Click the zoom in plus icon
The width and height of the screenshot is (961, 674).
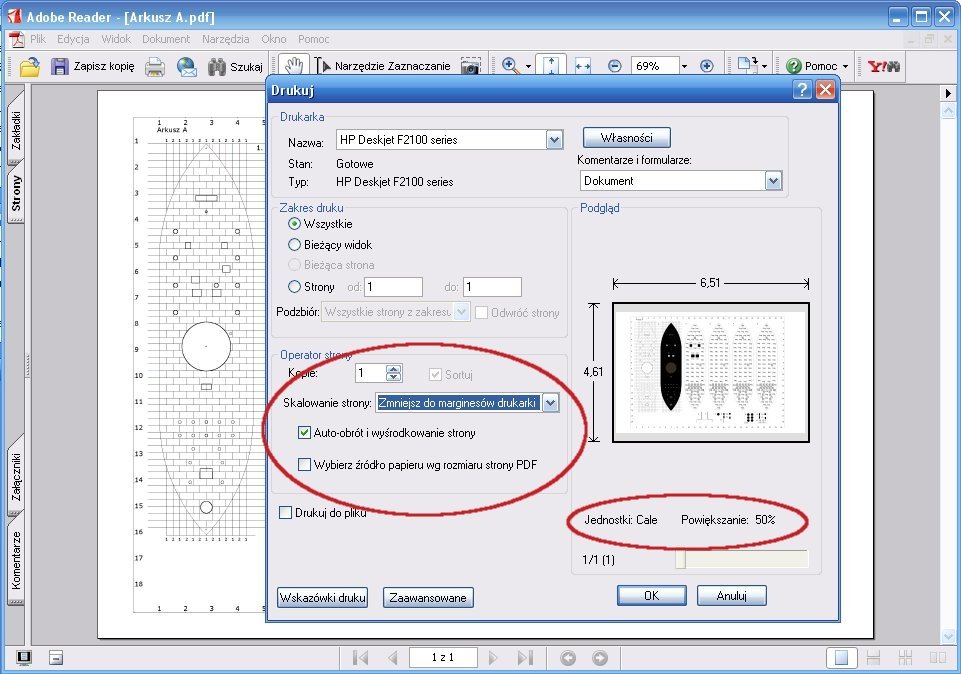pyautogui.click(x=707, y=66)
